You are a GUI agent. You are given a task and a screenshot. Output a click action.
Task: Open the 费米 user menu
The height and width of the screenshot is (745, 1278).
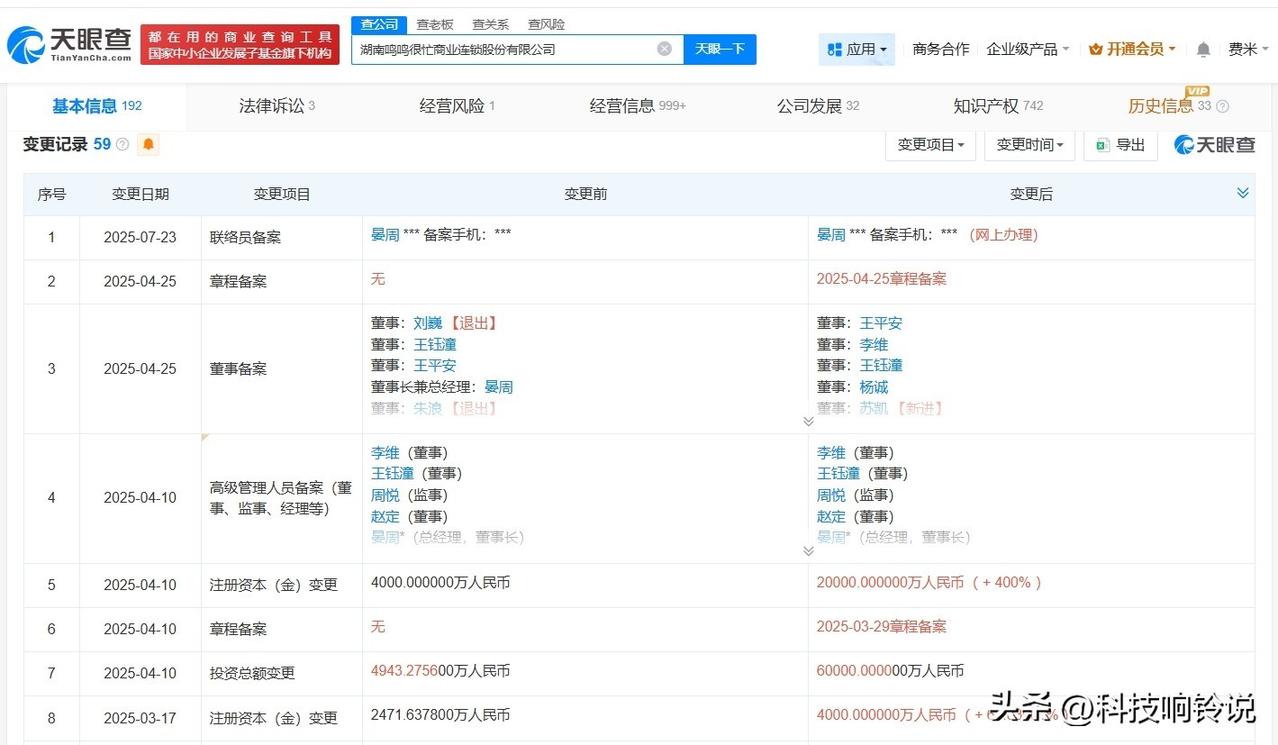(x=1248, y=49)
